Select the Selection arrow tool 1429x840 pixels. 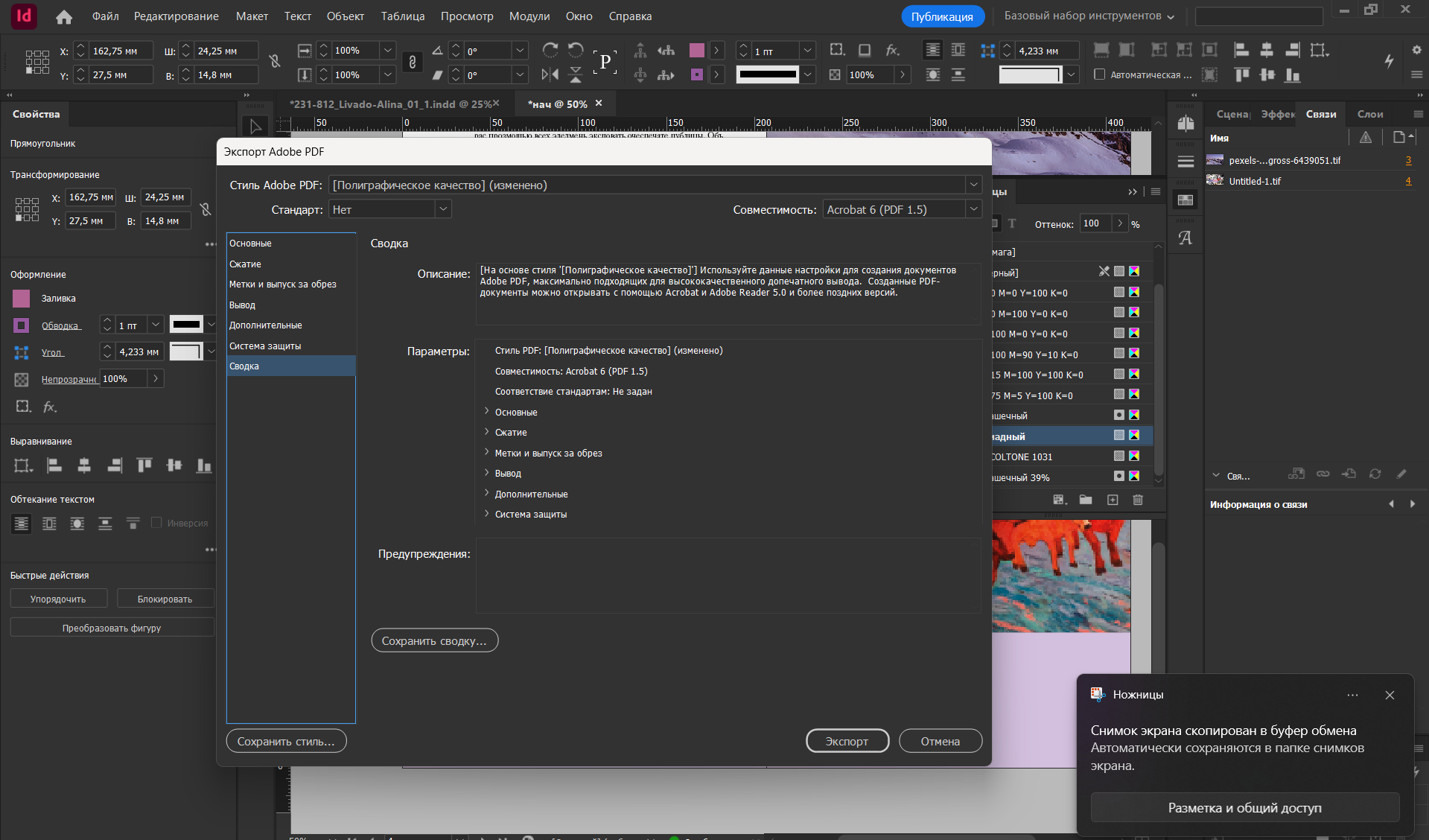(x=255, y=127)
